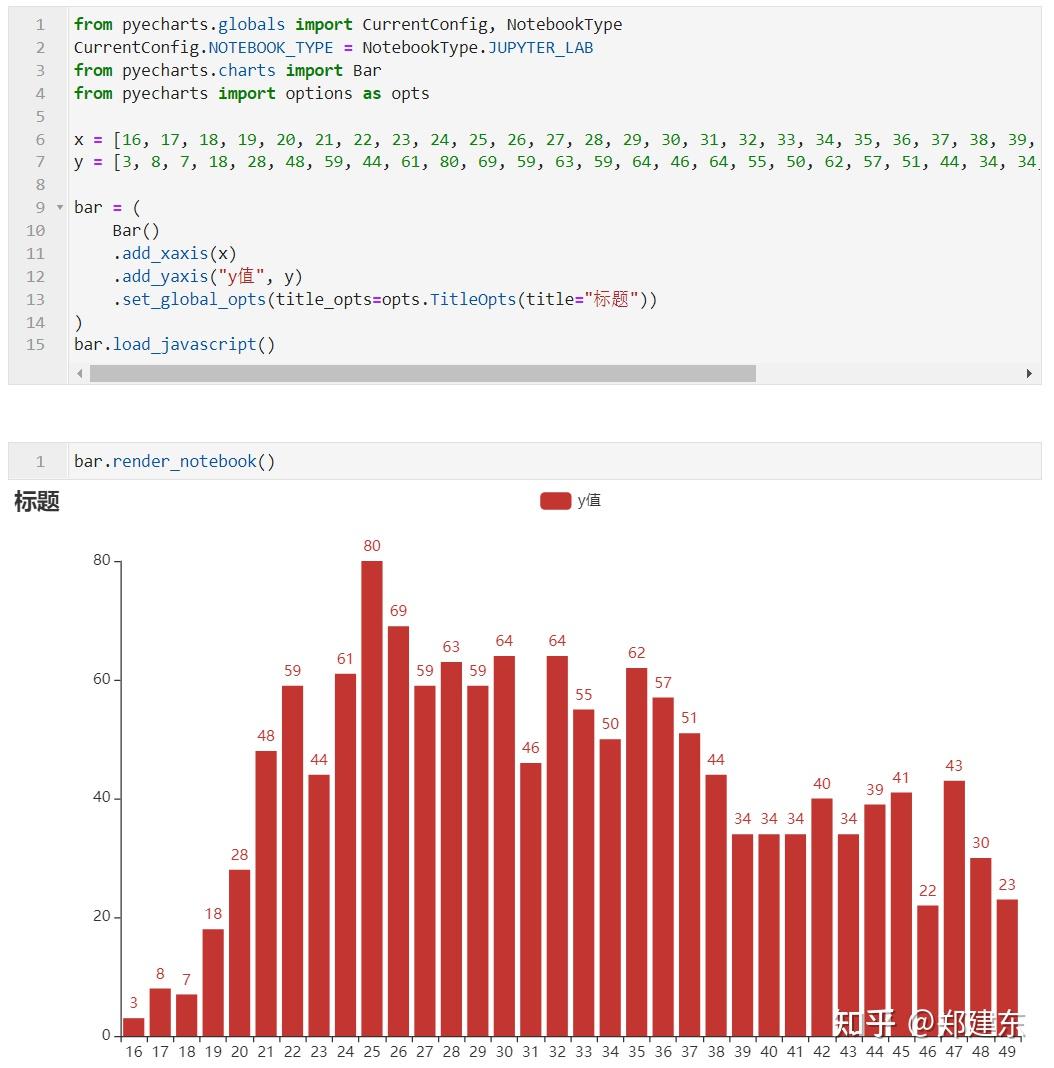Click the bar labeled 41
Image resolution: width=1054 pixels, height=1068 pixels.
click(901, 914)
